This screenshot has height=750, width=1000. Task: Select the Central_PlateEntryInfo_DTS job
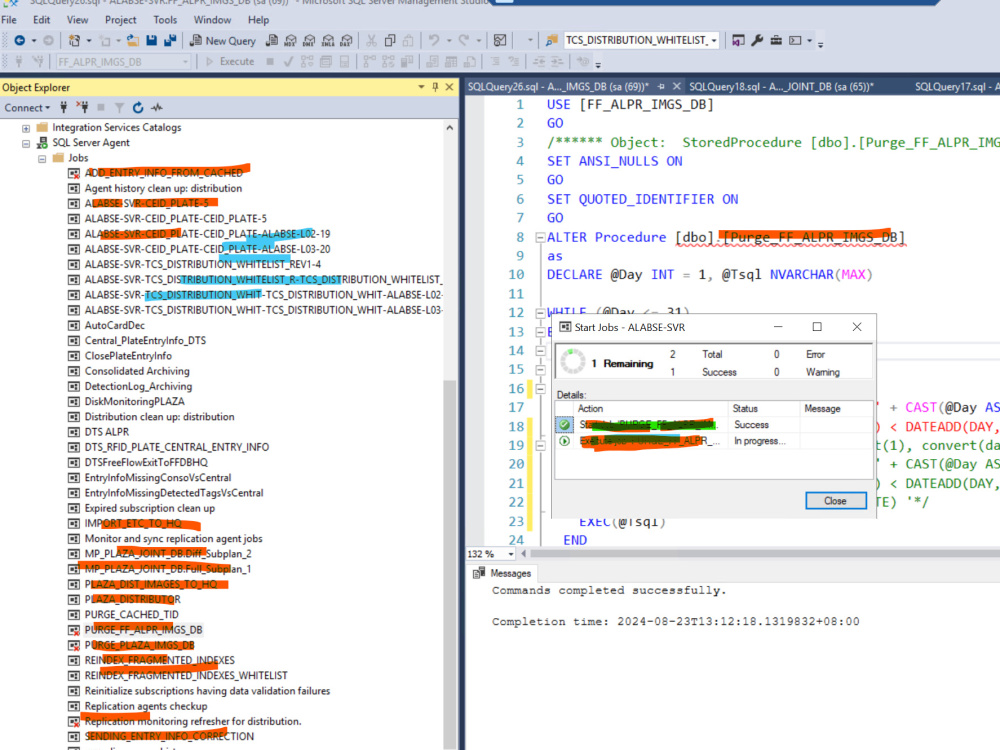point(145,341)
